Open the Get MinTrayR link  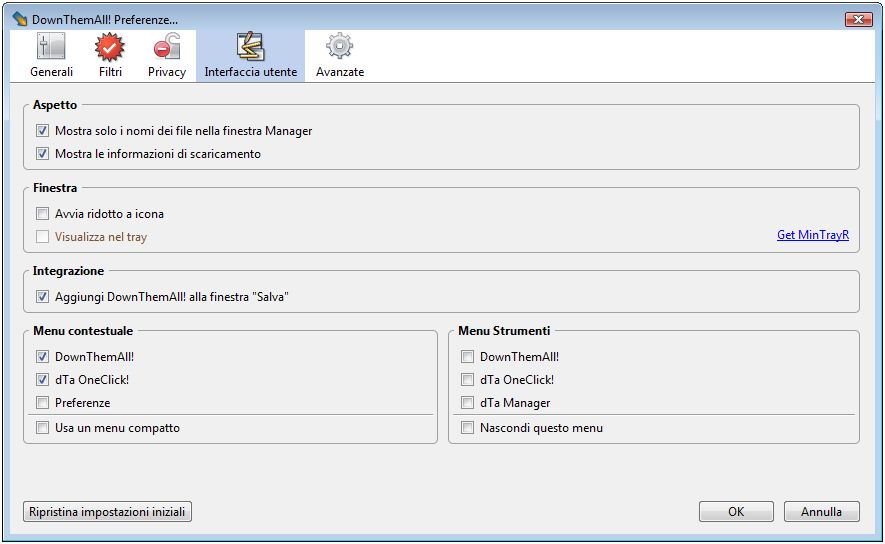(812, 236)
